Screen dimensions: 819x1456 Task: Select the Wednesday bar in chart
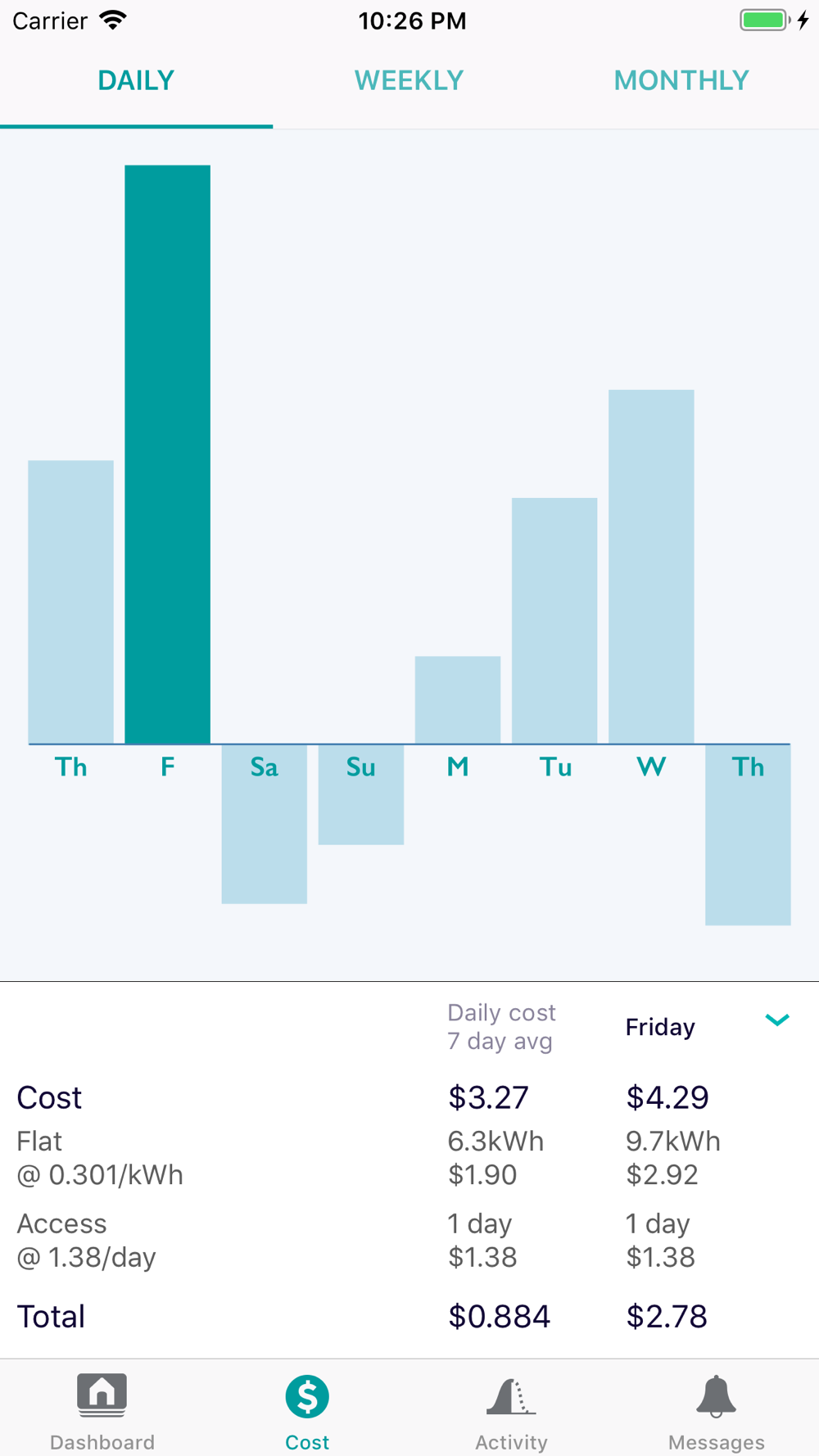(651, 567)
